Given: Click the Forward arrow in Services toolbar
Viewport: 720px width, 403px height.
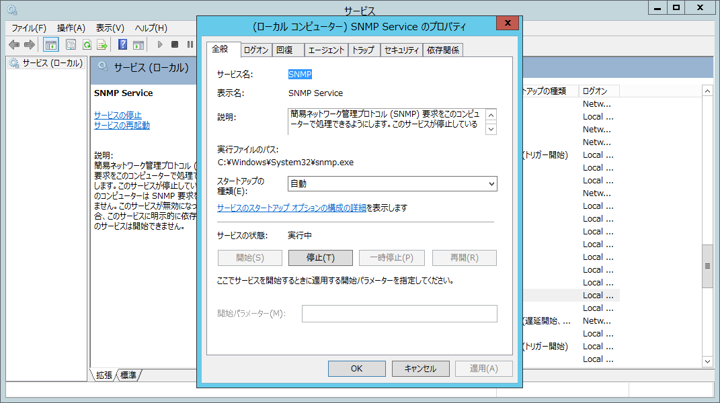Looking at the screenshot, I should click(29, 45).
